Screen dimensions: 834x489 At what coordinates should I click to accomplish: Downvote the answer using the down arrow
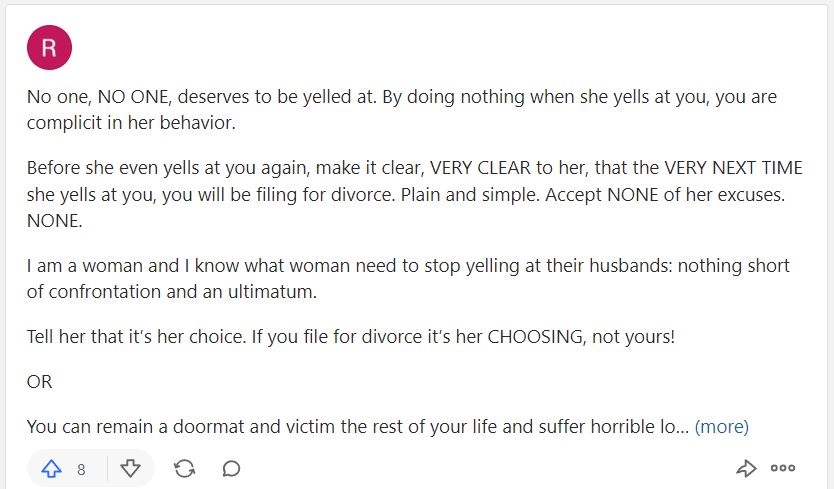(130, 469)
